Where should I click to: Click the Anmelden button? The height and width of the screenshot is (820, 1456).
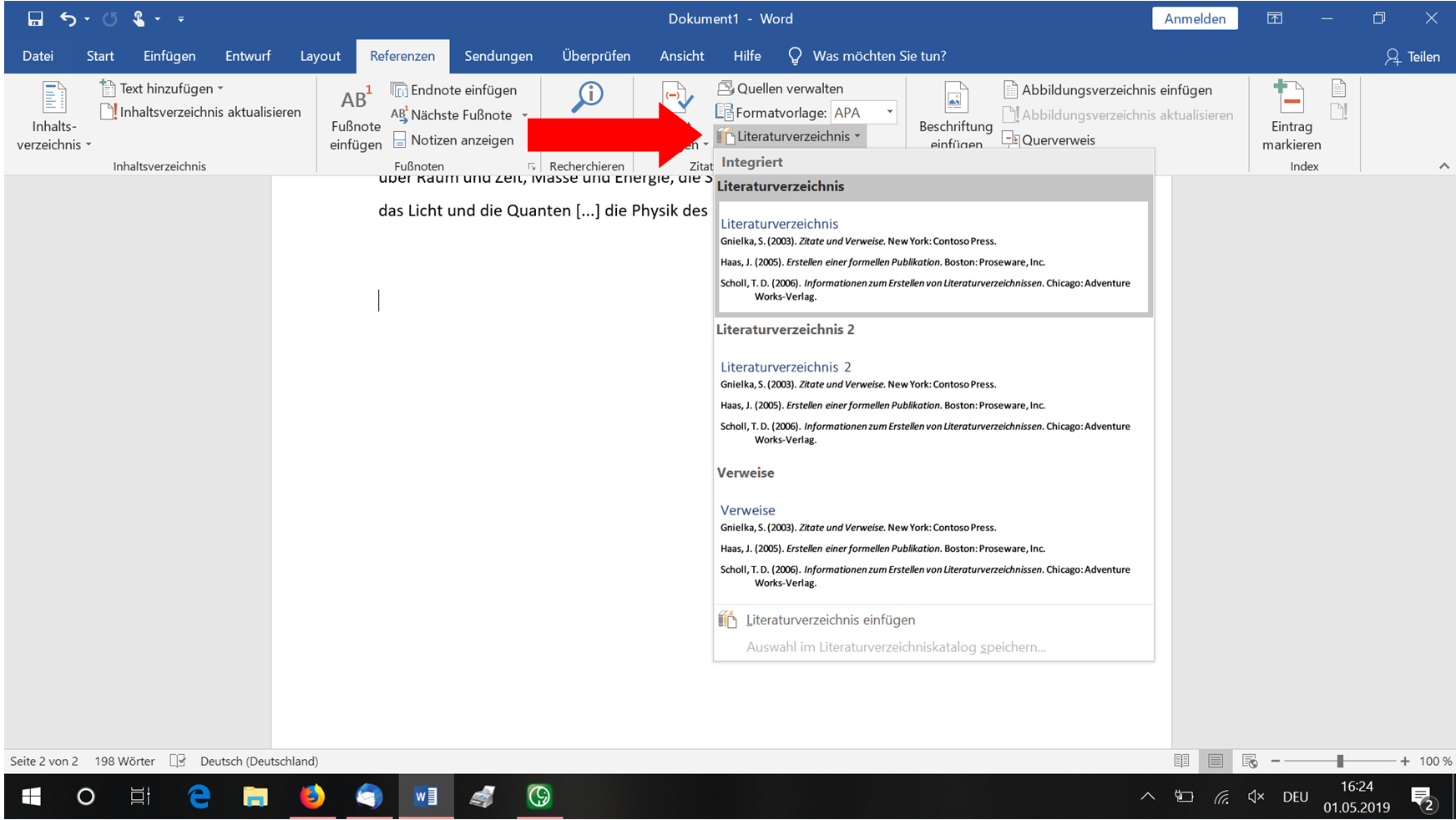[1195, 18]
